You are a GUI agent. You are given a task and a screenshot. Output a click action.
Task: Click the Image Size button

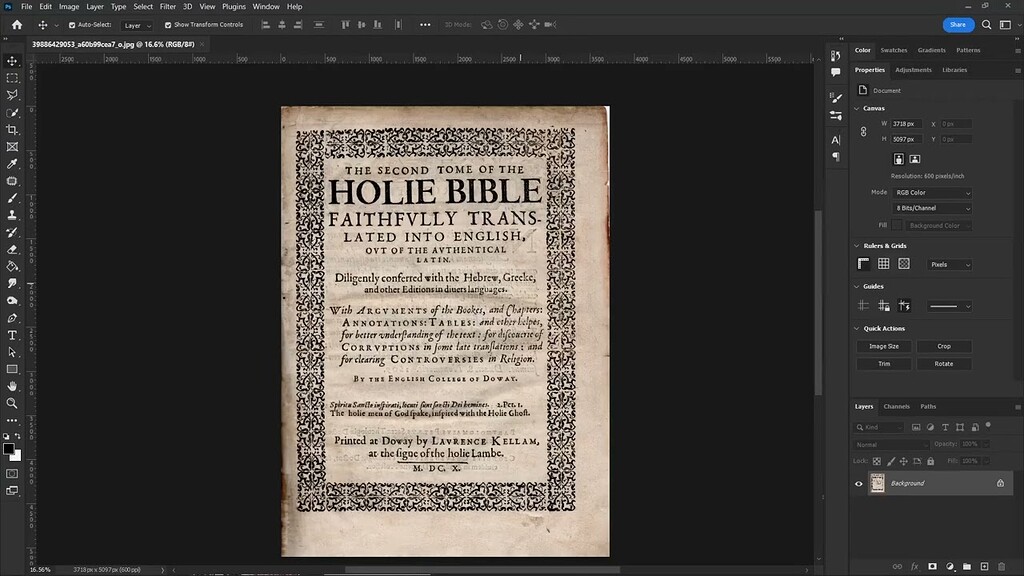884,346
